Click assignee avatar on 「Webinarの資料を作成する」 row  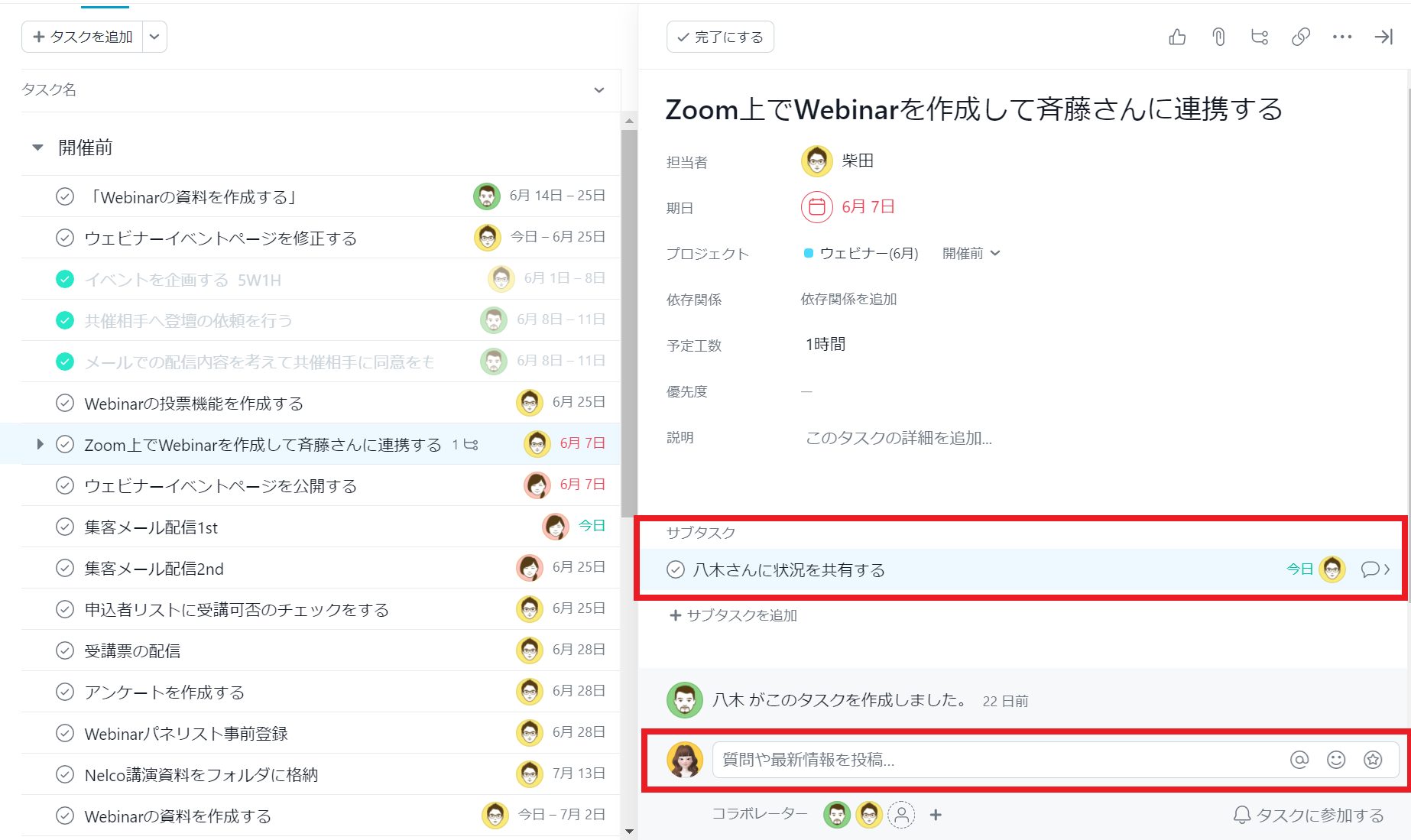[x=487, y=196]
